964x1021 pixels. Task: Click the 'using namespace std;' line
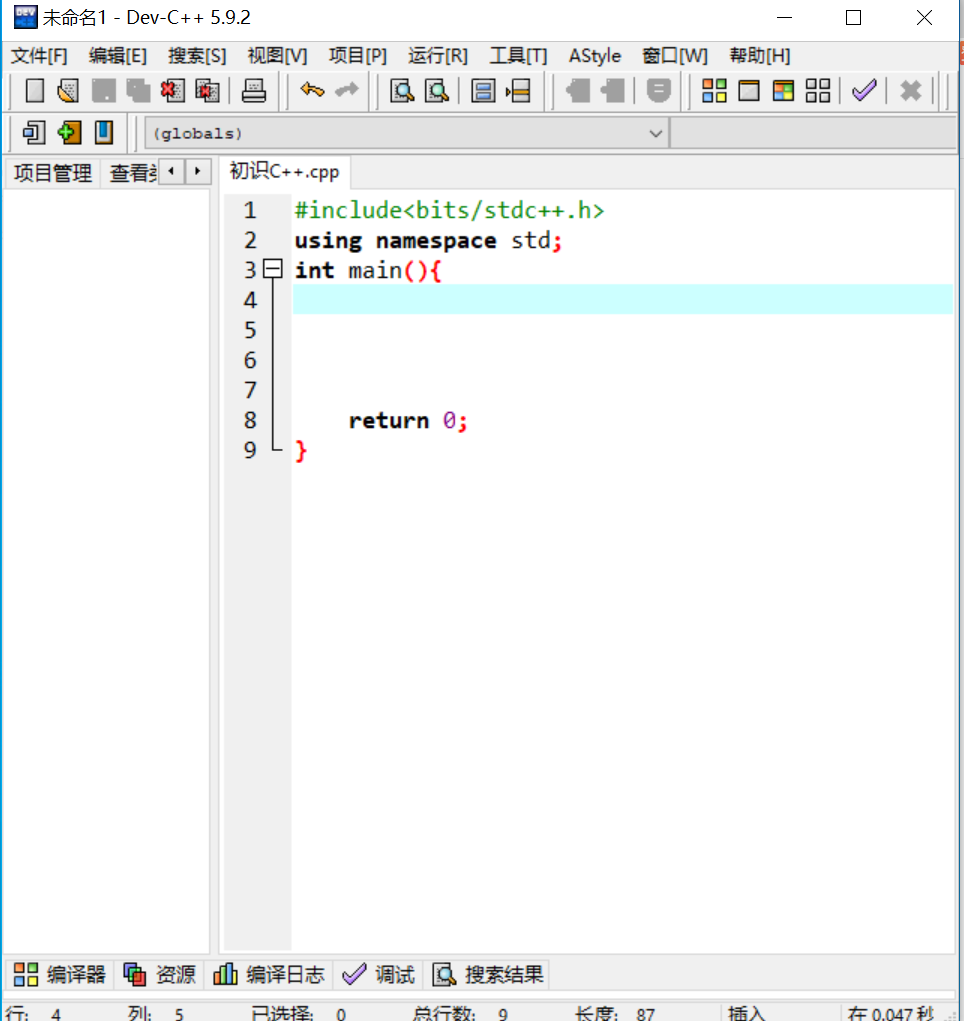coord(428,240)
